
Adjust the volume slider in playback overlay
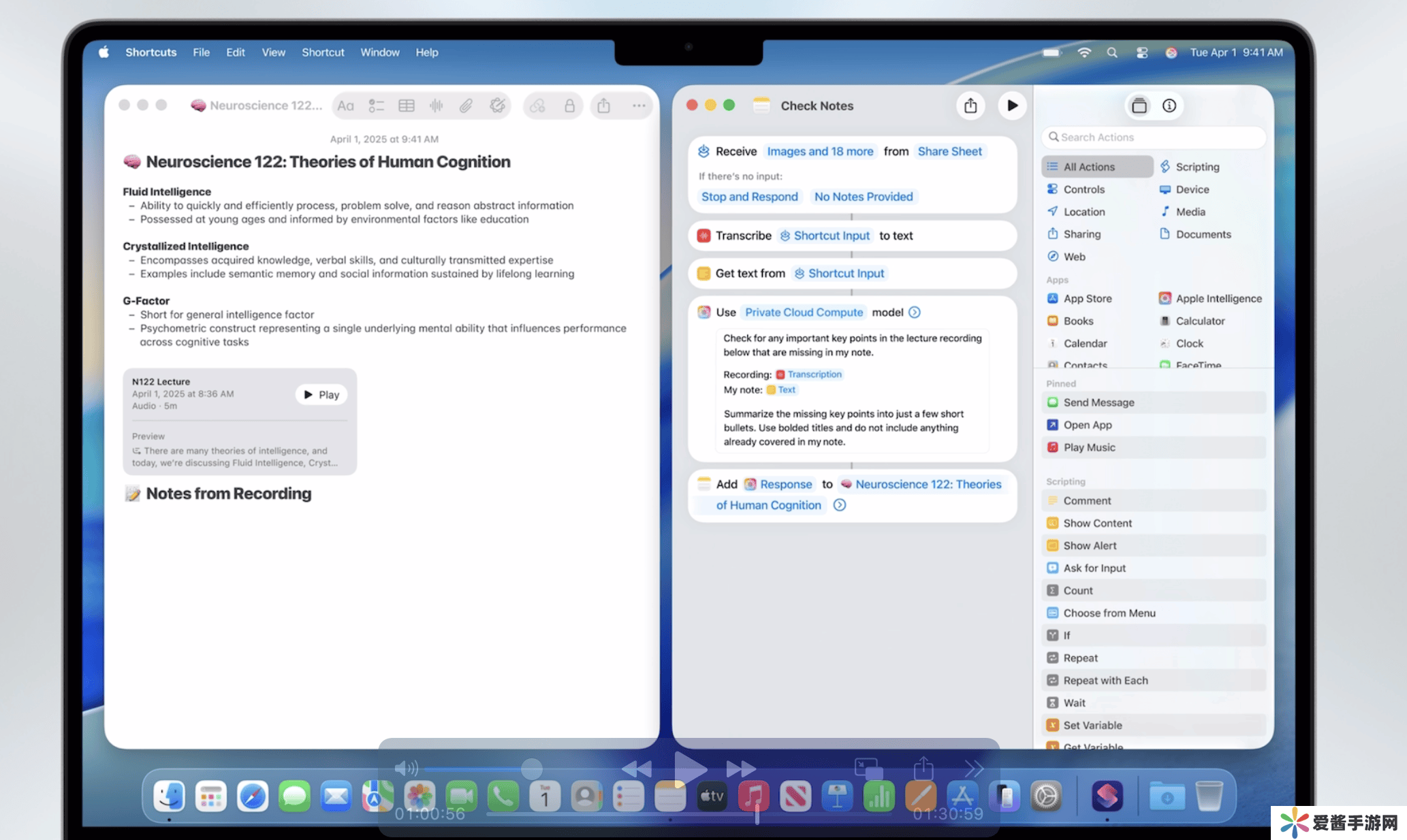(x=531, y=769)
